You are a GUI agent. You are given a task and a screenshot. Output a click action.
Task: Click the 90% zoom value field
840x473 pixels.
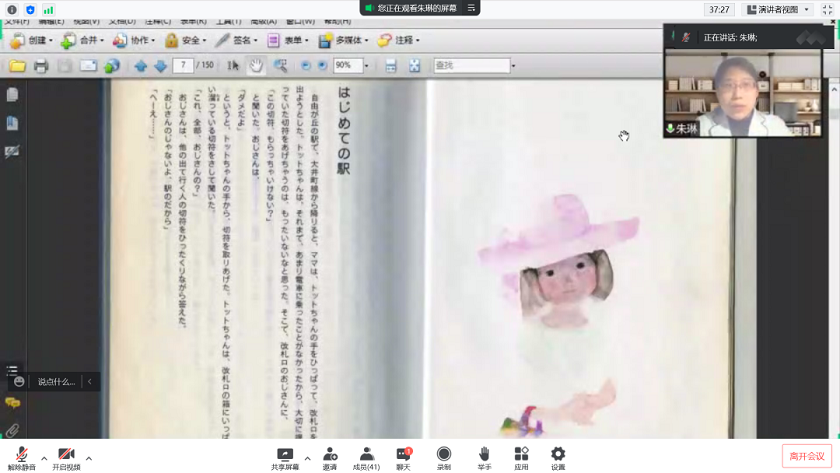click(347, 65)
